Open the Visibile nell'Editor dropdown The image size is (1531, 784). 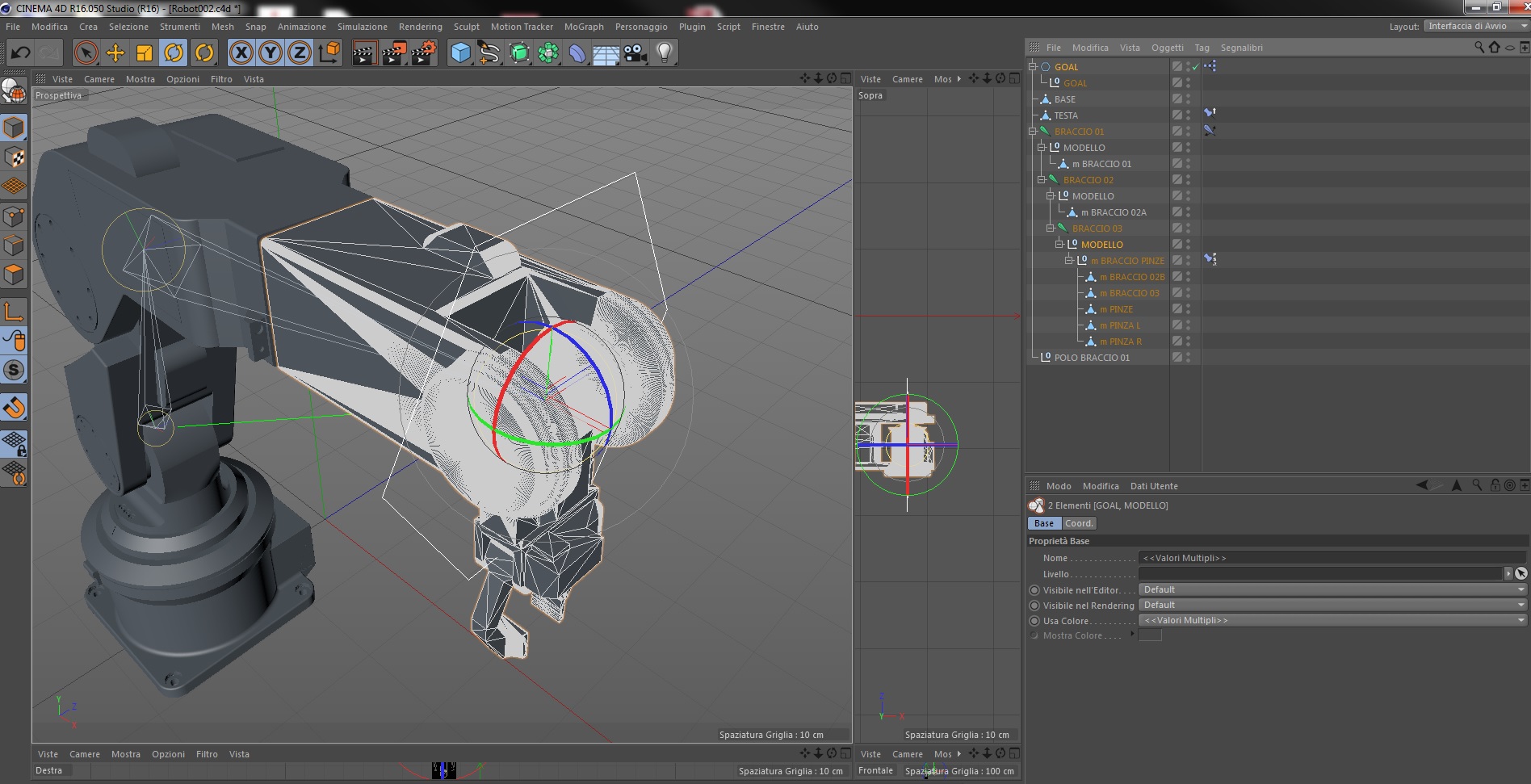tap(1332, 589)
